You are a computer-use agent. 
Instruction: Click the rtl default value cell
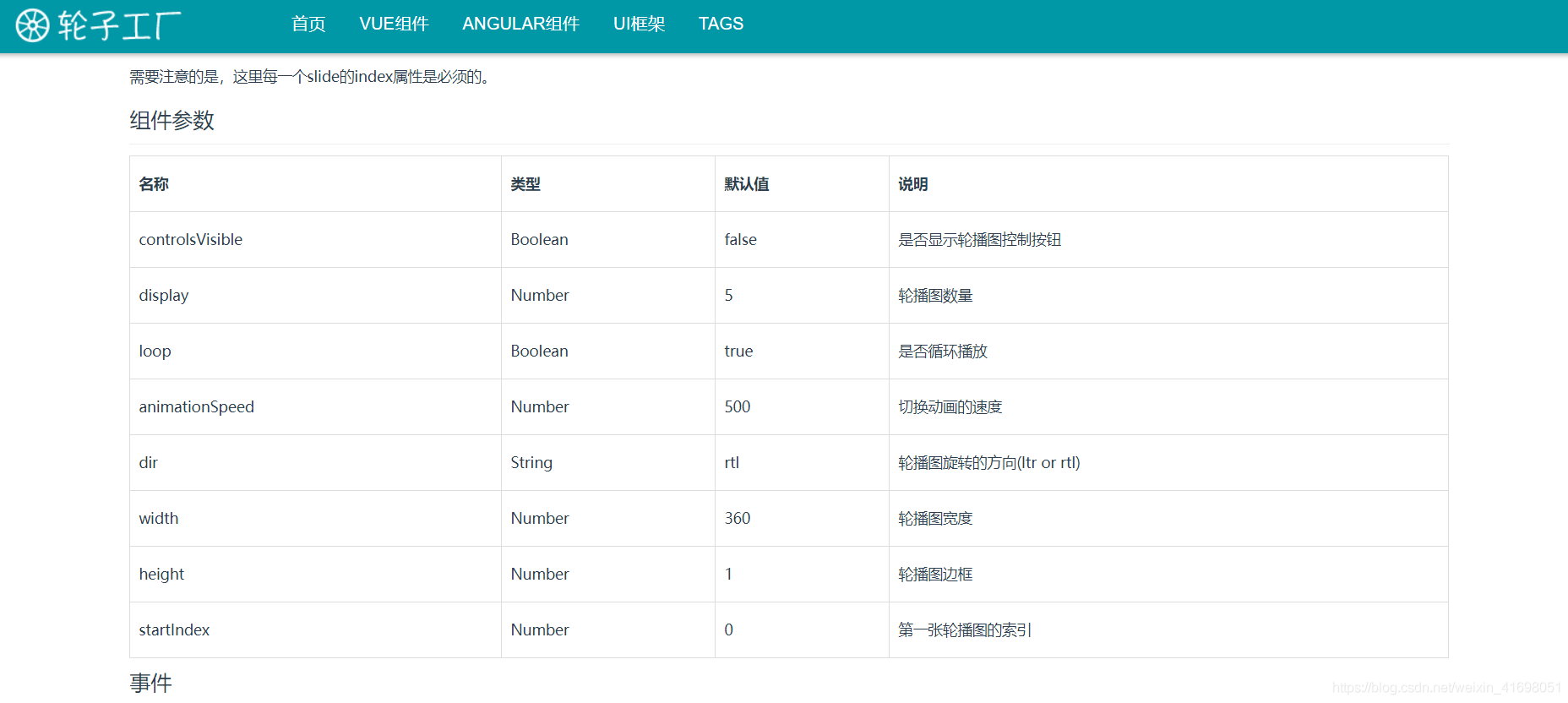(x=732, y=463)
